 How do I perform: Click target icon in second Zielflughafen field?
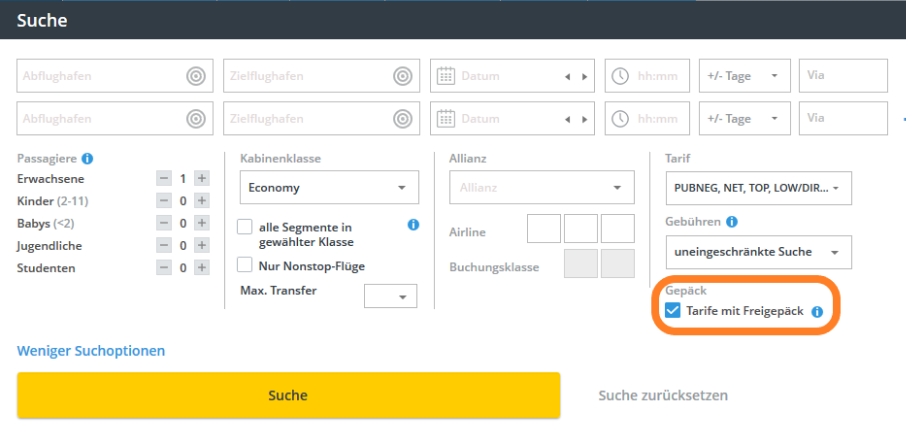click(x=401, y=119)
